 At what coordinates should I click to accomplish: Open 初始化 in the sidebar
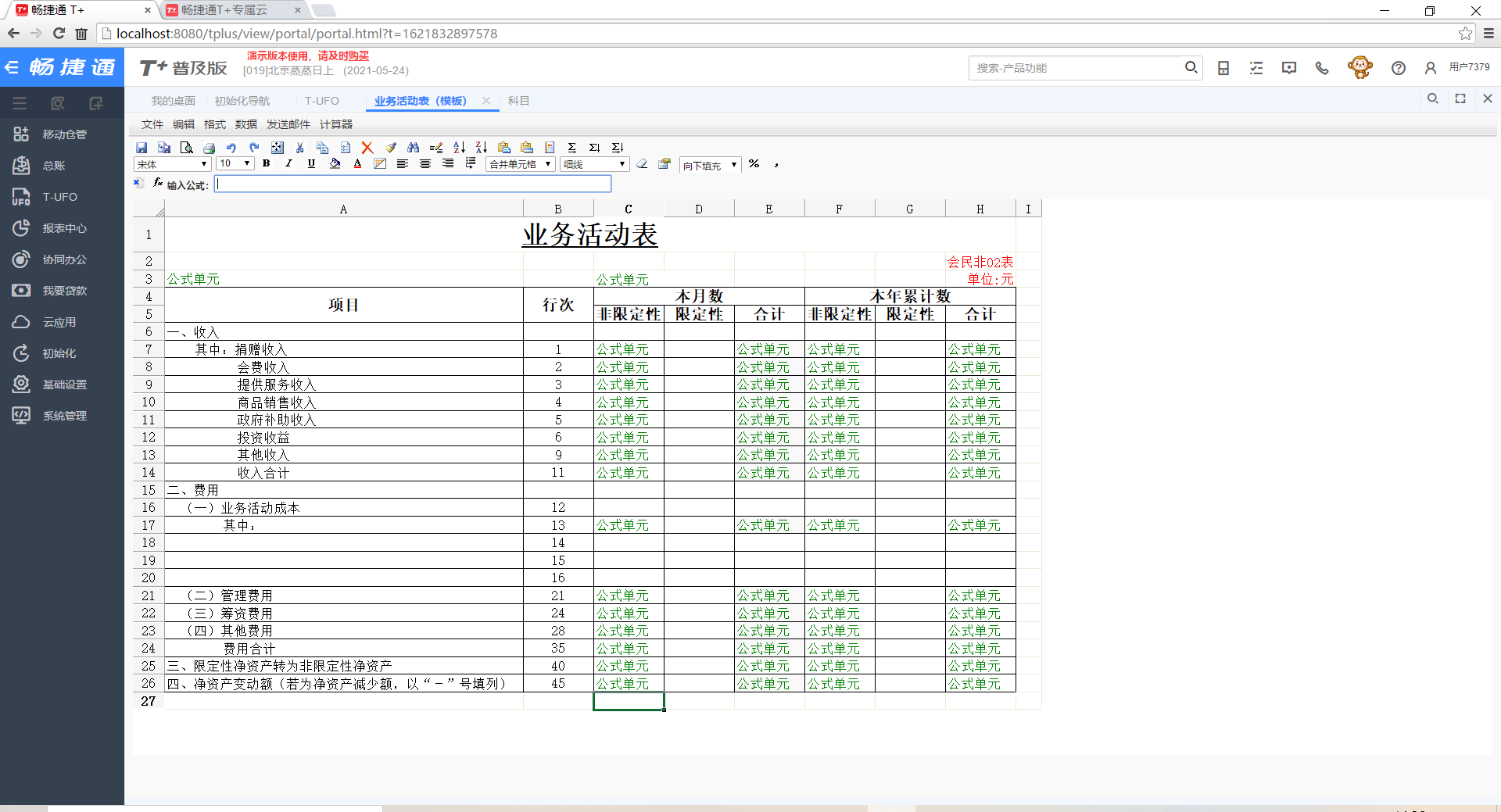[x=63, y=353]
